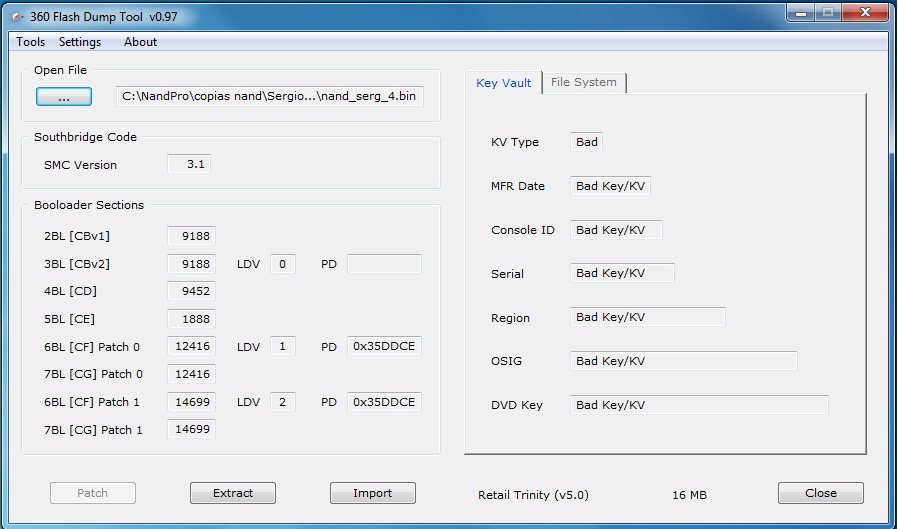Screen dimensions: 898x529
Task: Click the browse '...' open file button
Action: tap(64, 97)
